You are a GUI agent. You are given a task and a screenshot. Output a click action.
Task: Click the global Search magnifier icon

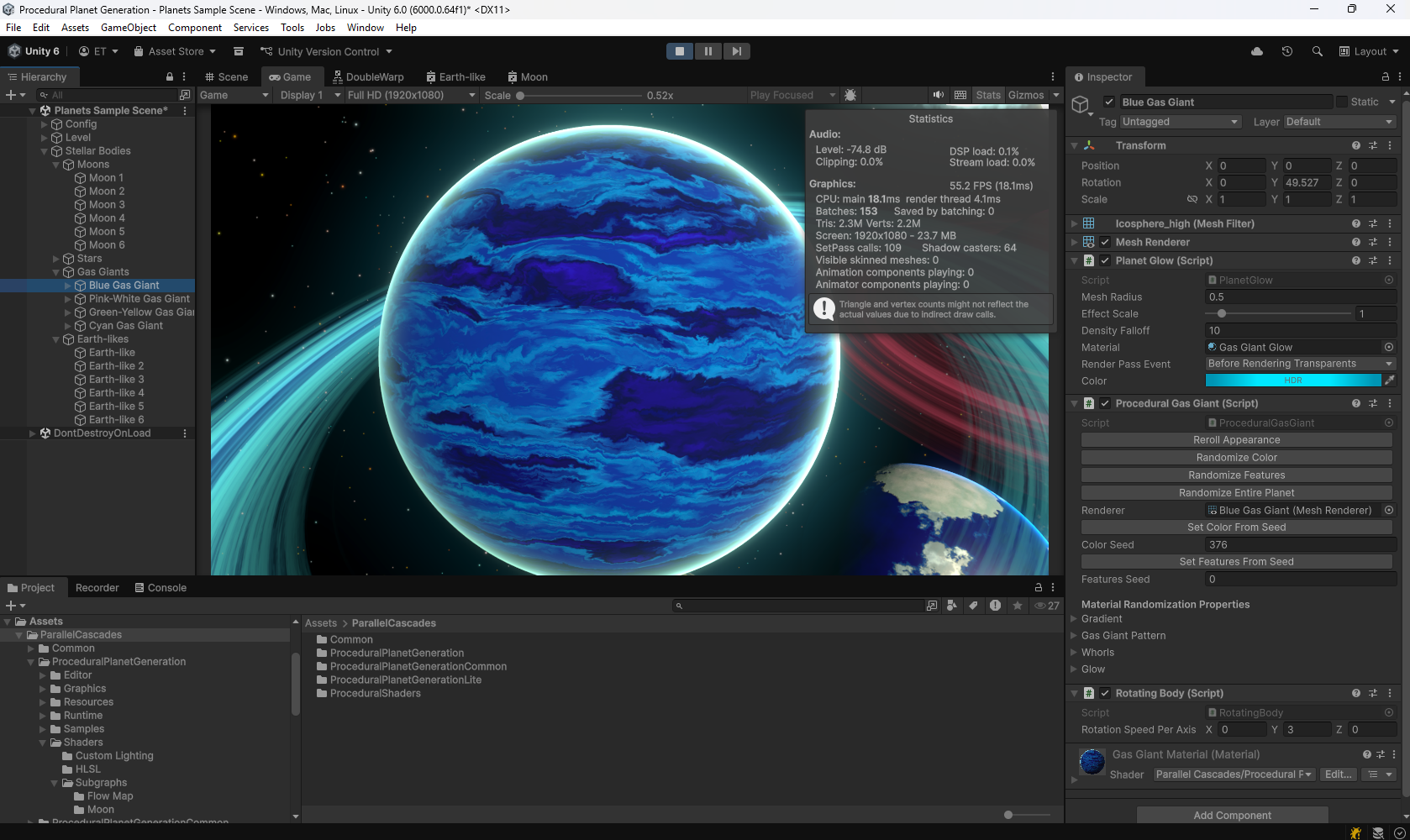pyautogui.click(x=1317, y=51)
